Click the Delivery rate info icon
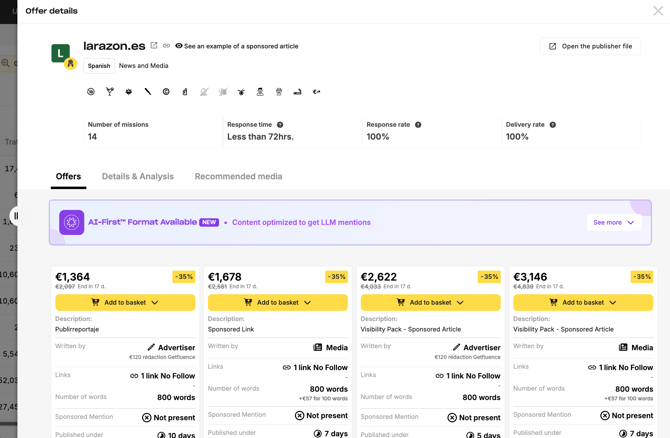This screenshot has width=670, height=438. point(553,125)
